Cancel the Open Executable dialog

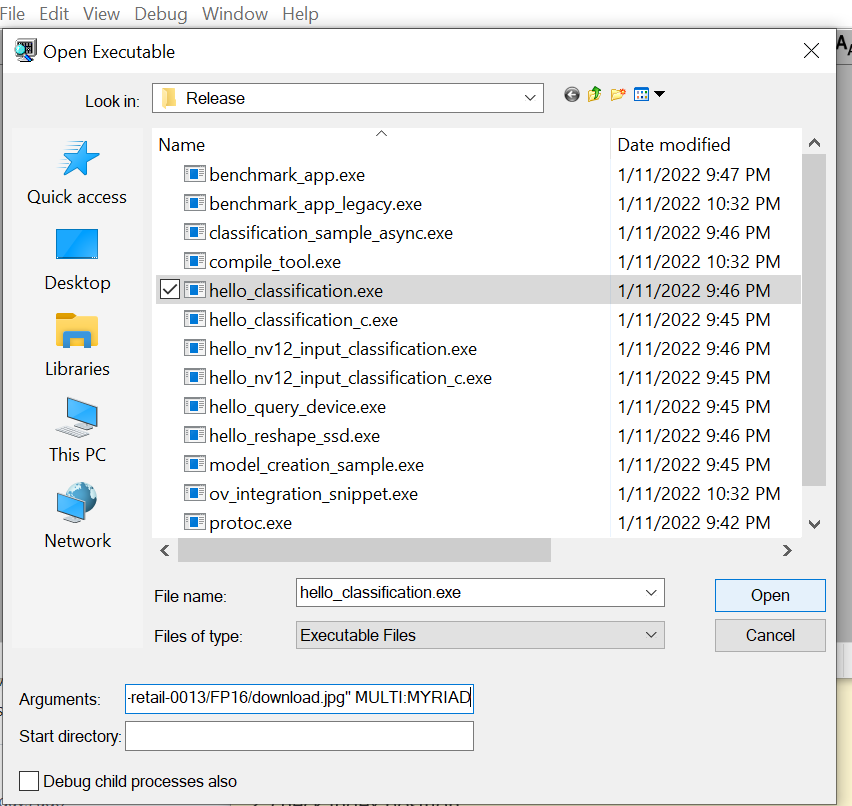769,635
